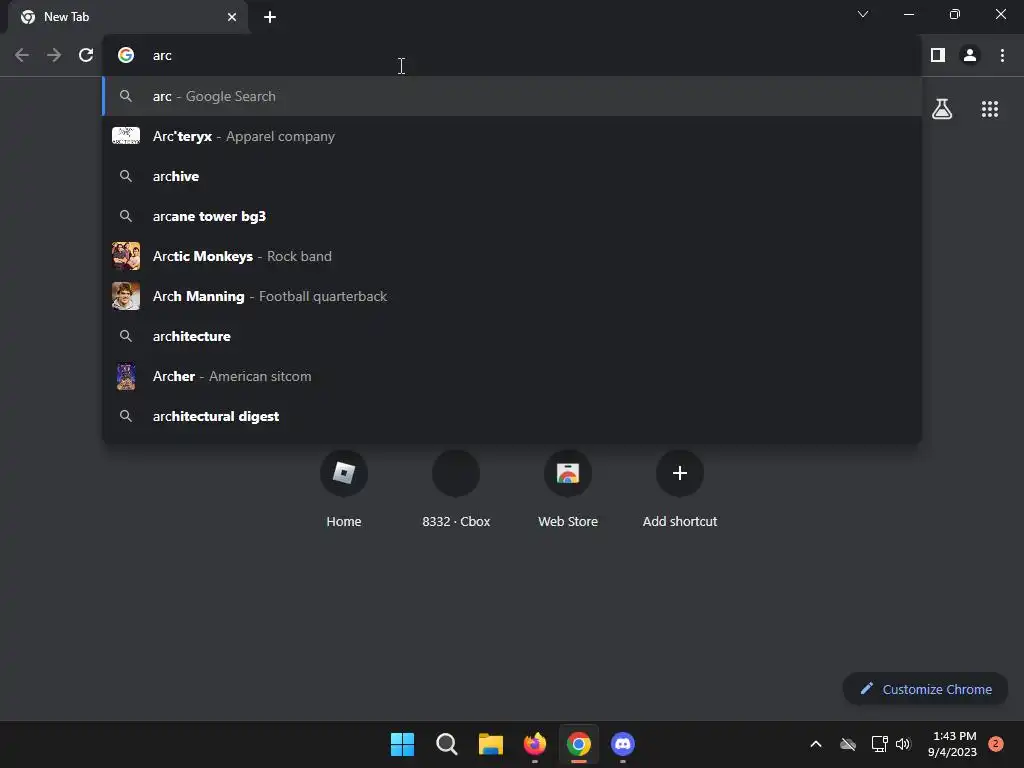Open the clock showing 1:43 PM

952,744
